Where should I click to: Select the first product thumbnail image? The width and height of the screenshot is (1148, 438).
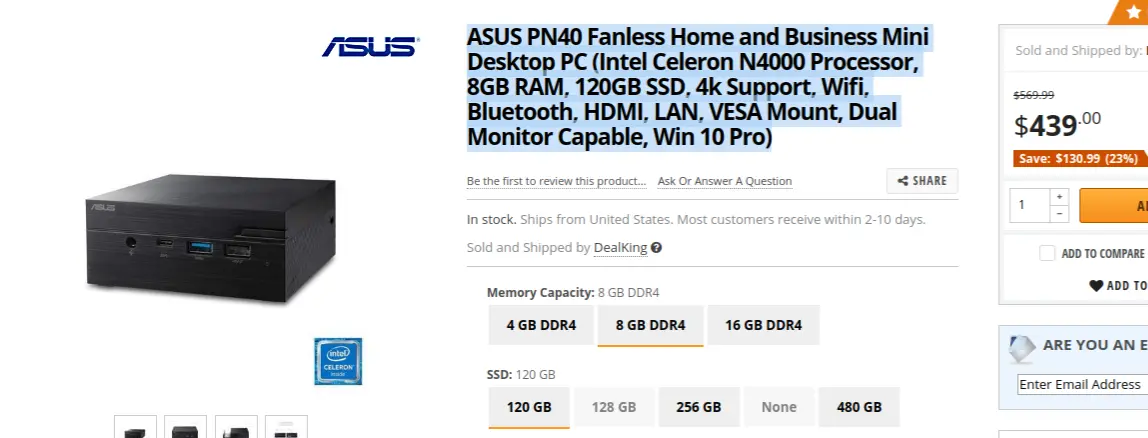pyautogui.click(x=135, y=427)
